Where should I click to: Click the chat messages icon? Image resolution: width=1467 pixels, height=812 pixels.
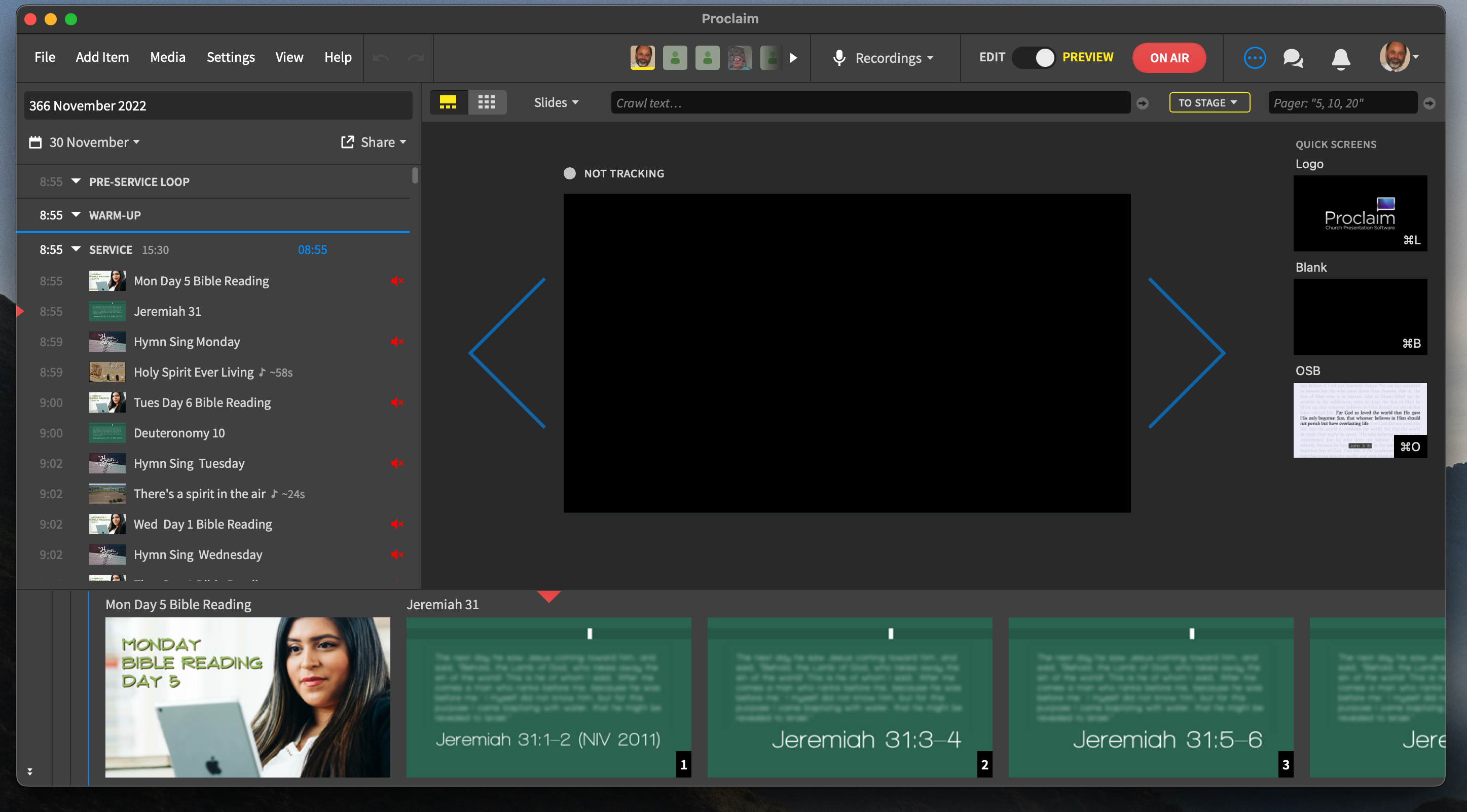pos(1293,57)
